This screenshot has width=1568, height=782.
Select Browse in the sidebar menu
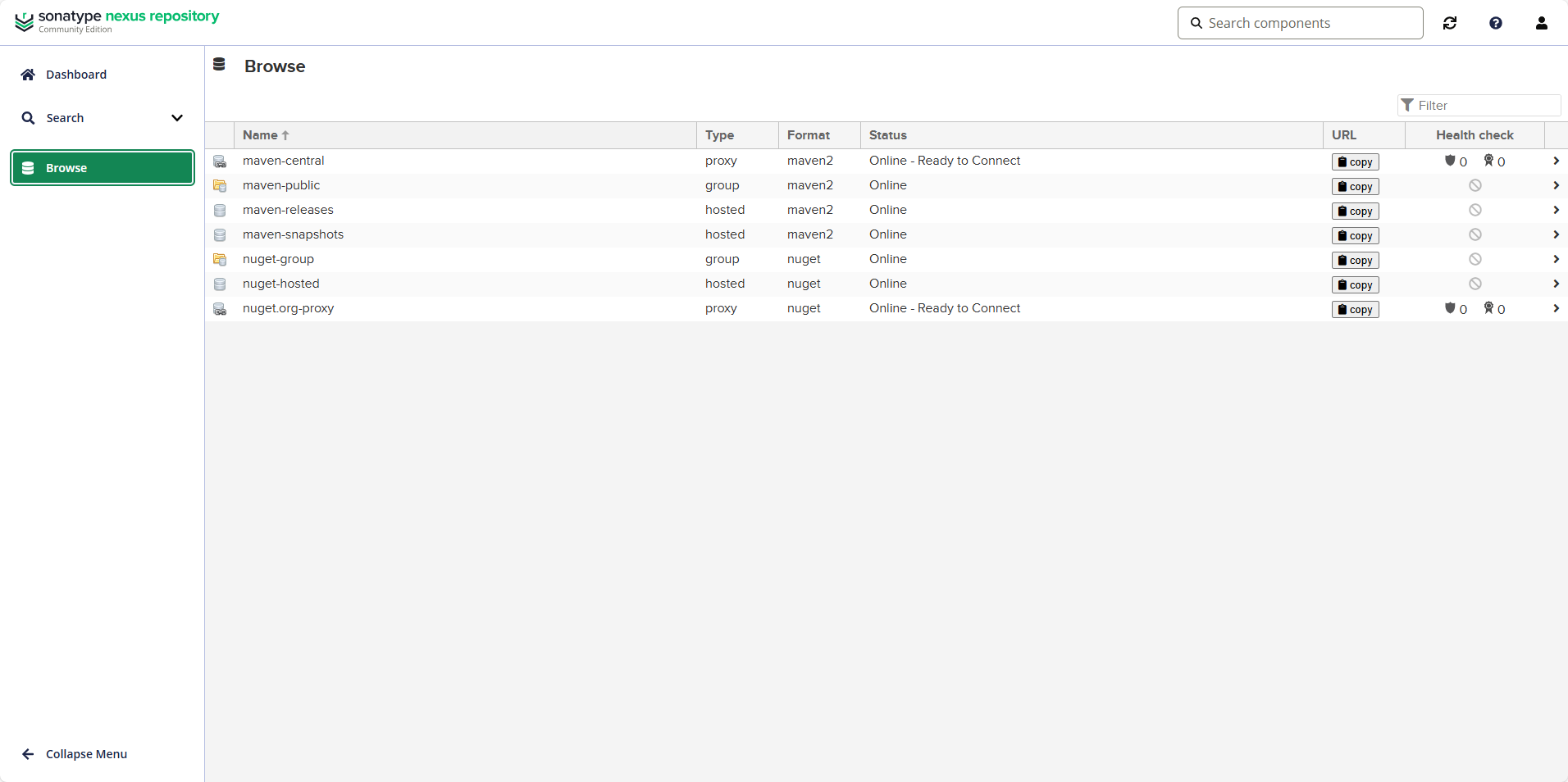[103, 168]
